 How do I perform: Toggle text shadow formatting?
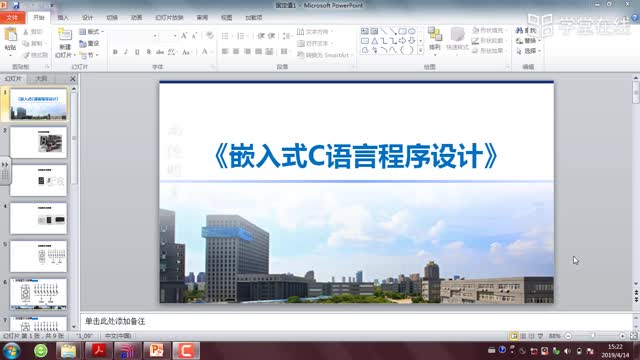(x=149, y=52)
